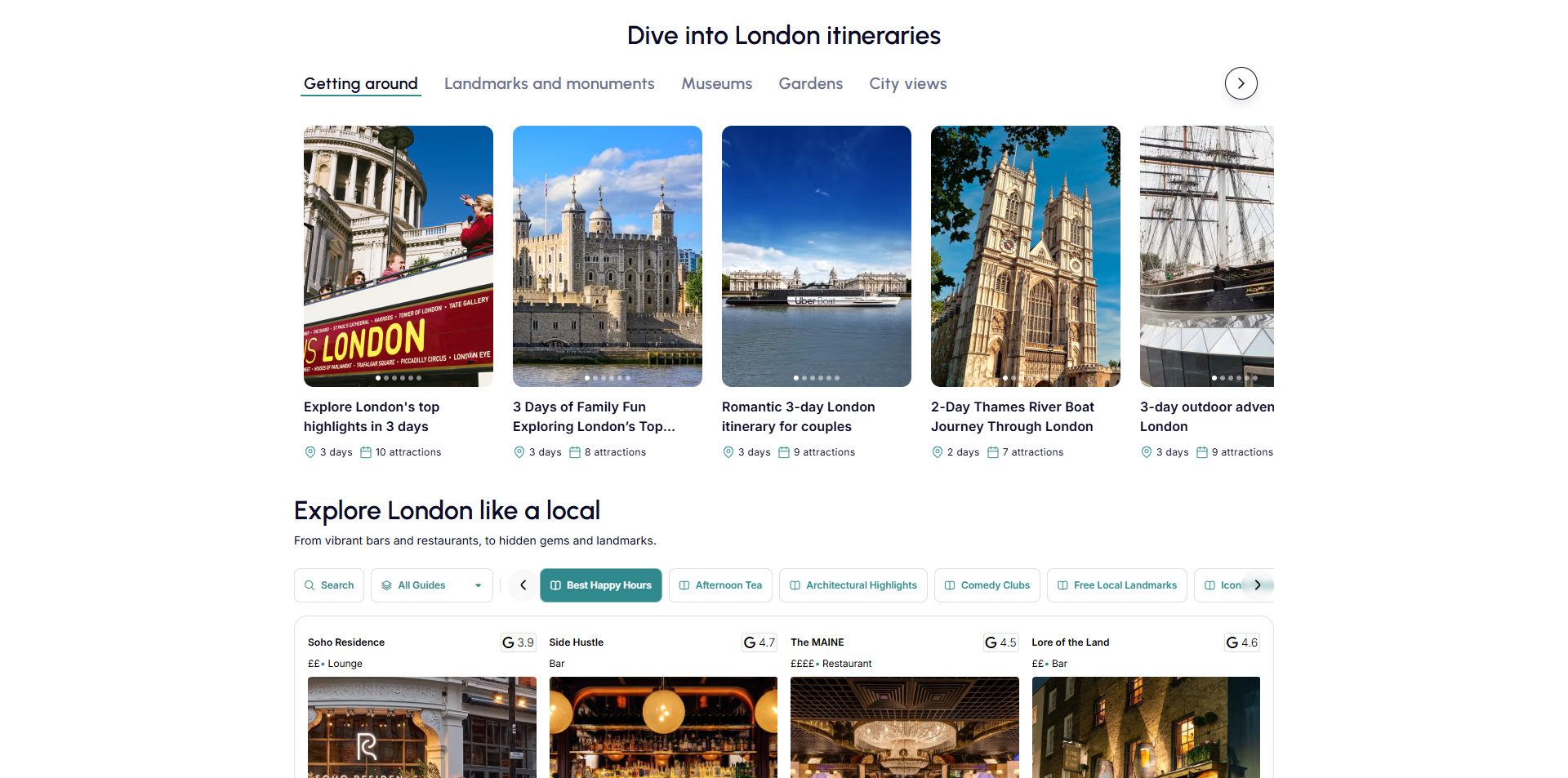Click Google rating 4.5 badge for The MAINE
The width and height of the screenshot is (1568, 778).
1001,642
